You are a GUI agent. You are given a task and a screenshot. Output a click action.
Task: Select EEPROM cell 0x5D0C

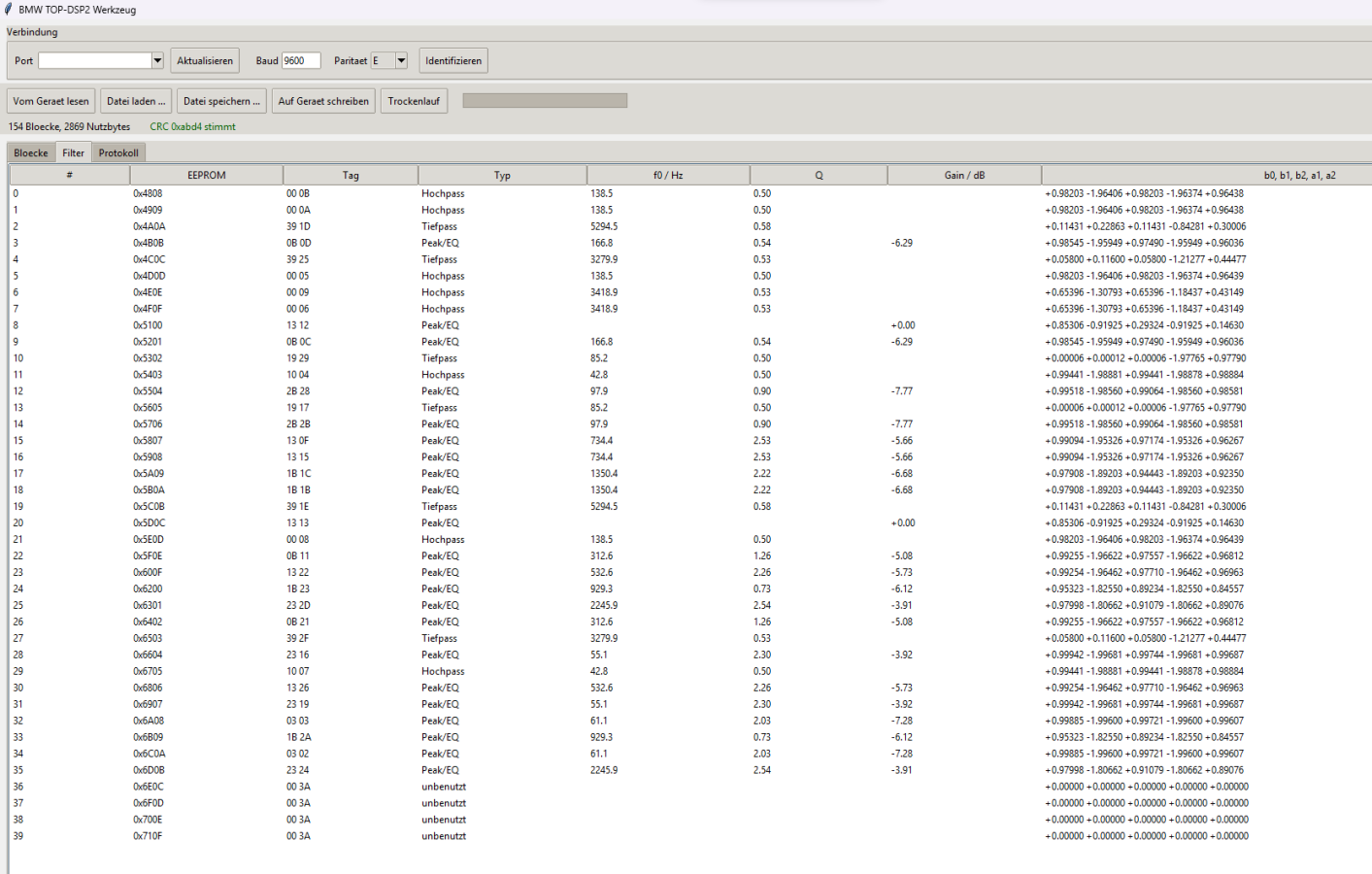(149, 523)
